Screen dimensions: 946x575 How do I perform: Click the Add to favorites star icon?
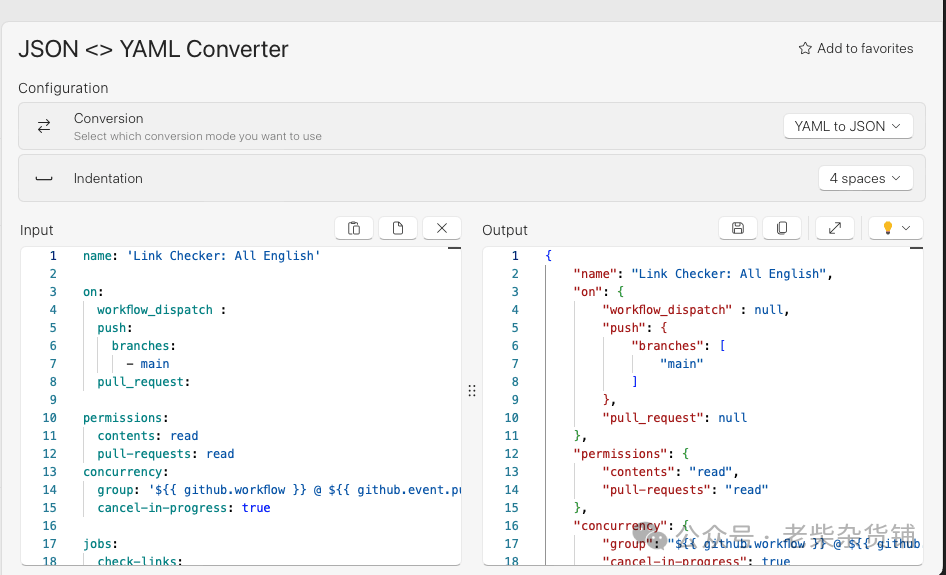tap(805, 48)
